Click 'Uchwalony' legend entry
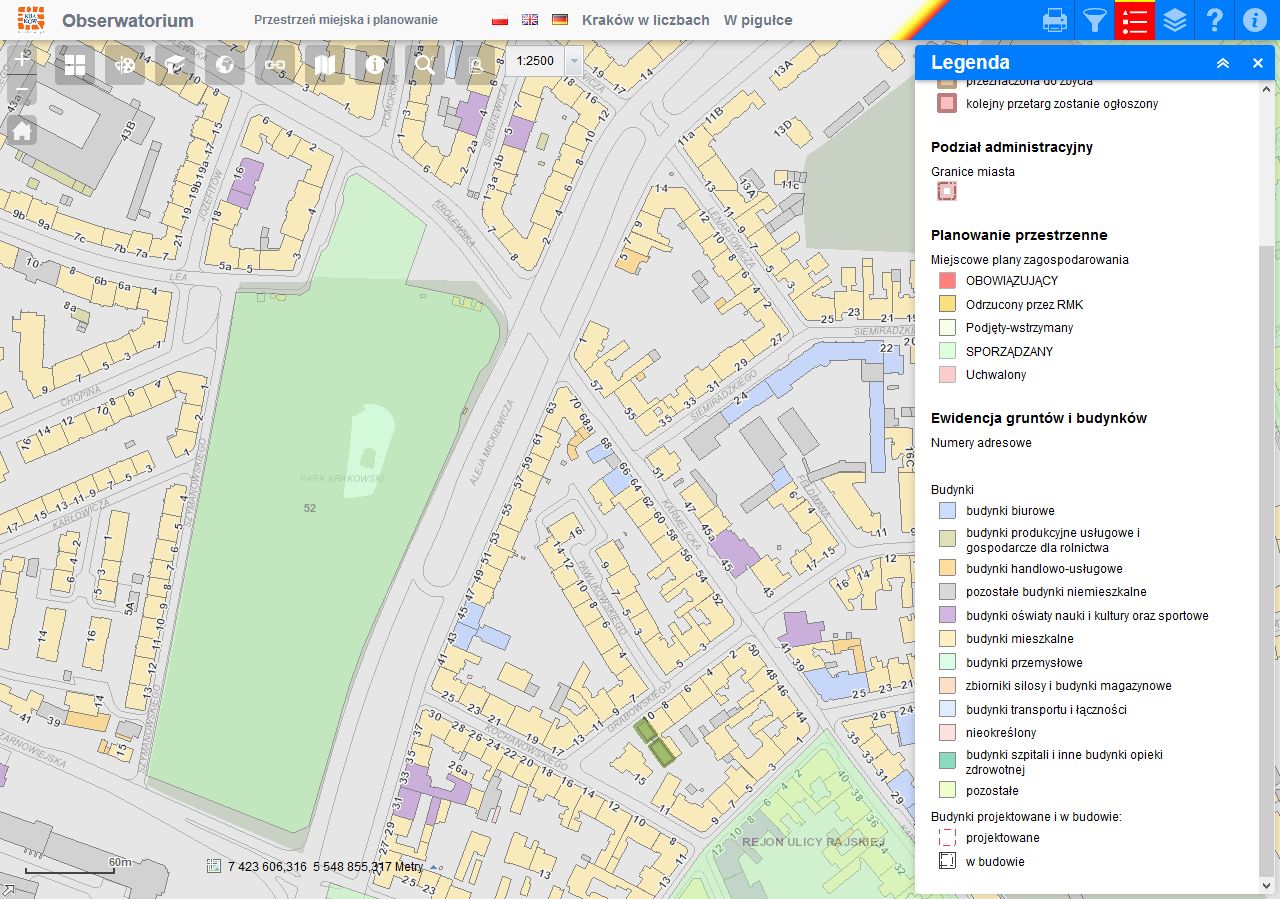This screenshot has height=899, width=1280. tap(996, 375)
